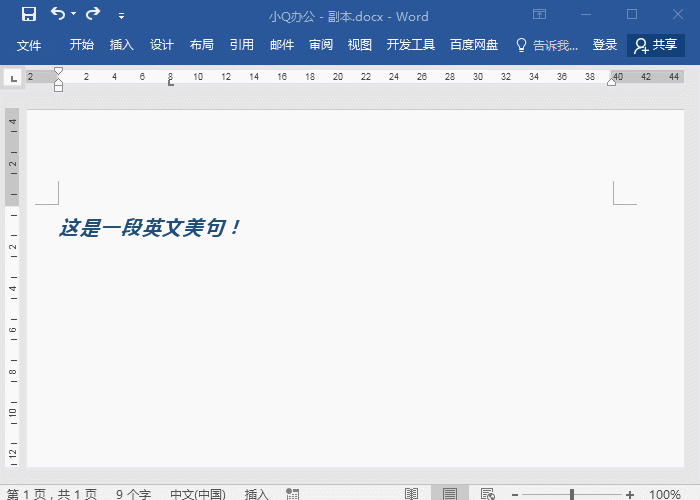Image resolution: width=700 pixels, height=500 pixels.
Task: Click the macro recording icon in status bar
Action: point(292,494)
